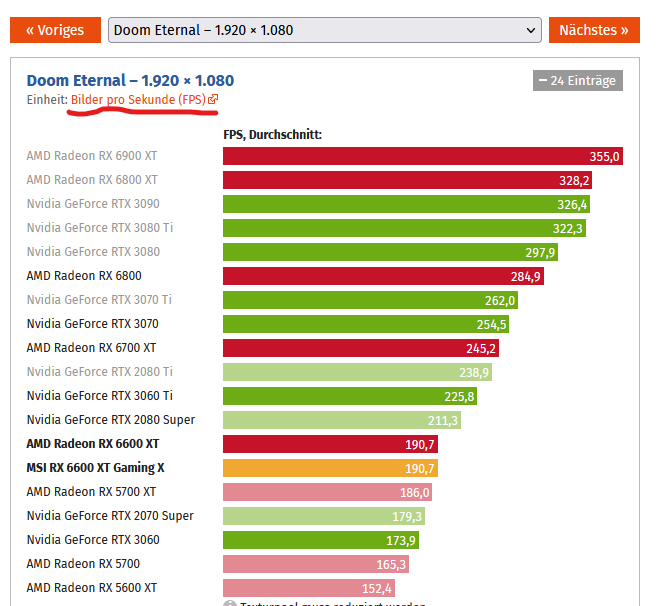Click the 173,9 green bar
This screenshot has width=657, height=606.
[x=321, y=540]
